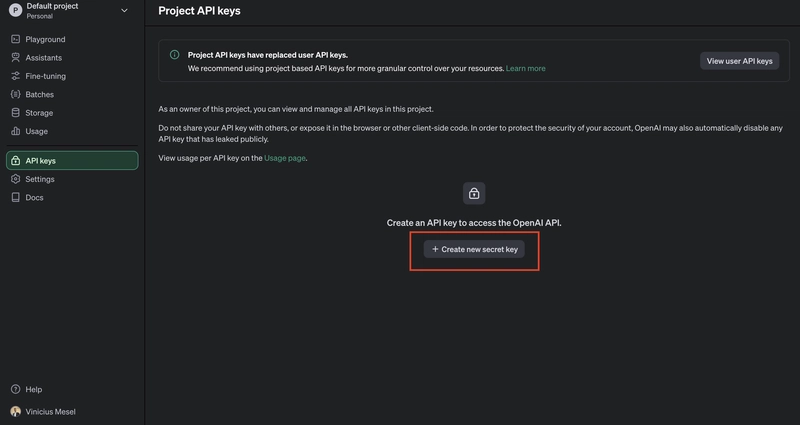This screenshot has width=800, height=425.
Task: Click the Project API keys page heading
Action: coord(199,11)
